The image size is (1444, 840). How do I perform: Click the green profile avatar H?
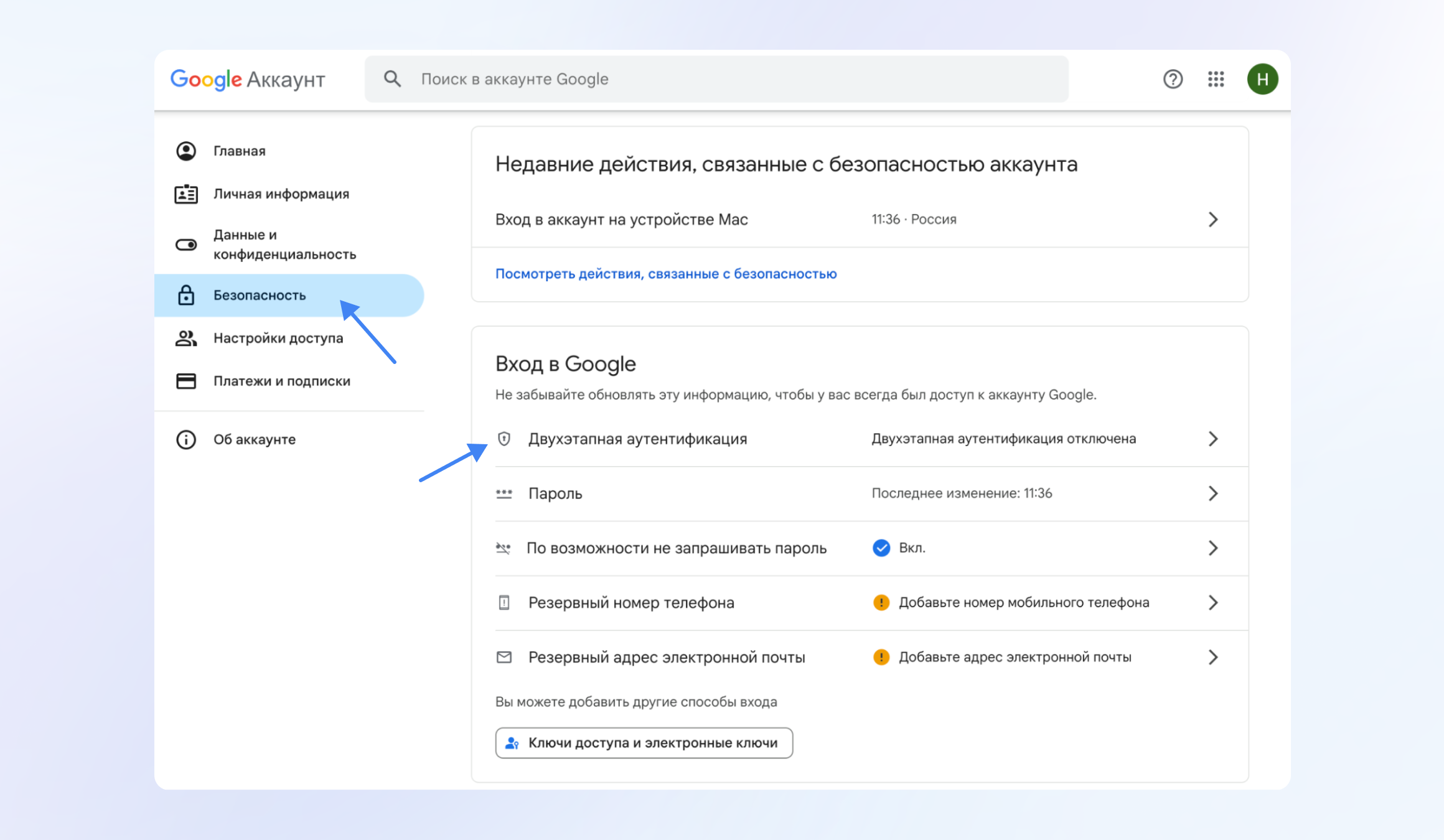[1262, 79]
